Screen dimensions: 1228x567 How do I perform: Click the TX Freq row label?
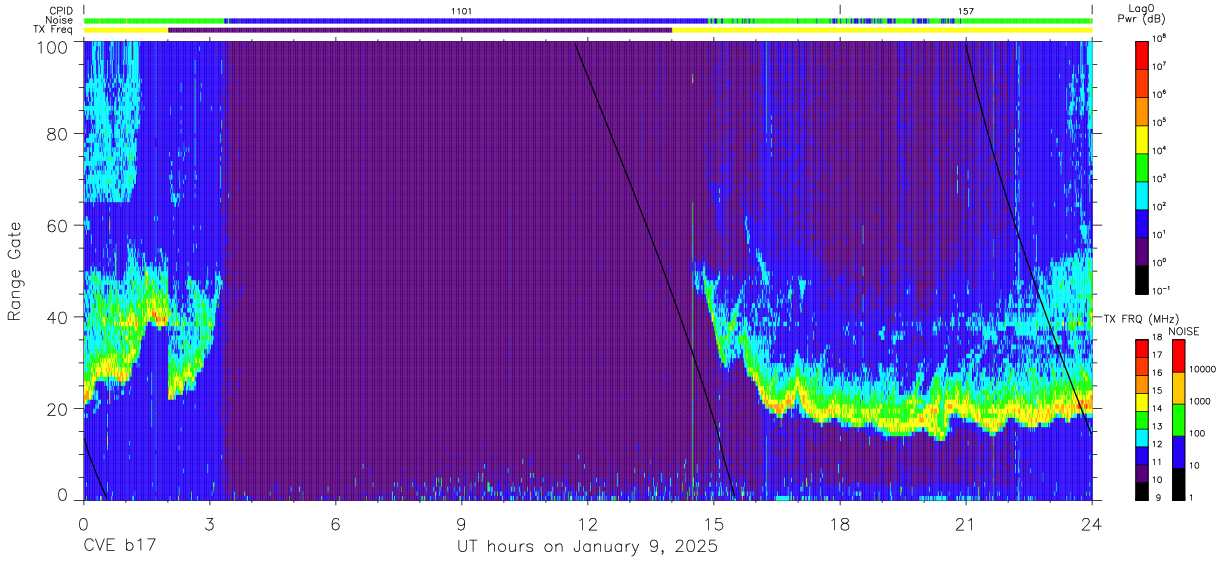pyautogui.click(x=52, y=29)
